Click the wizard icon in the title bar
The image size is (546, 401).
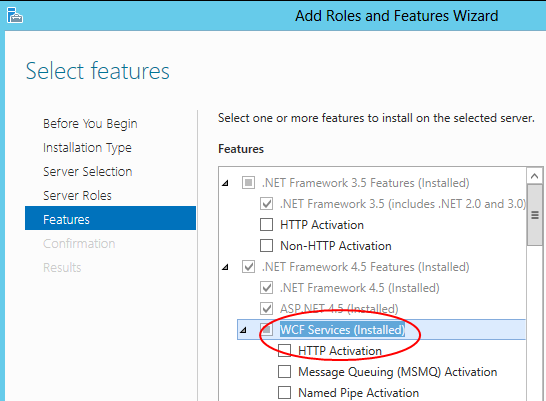pyautogui.click(x=15, y=15)
